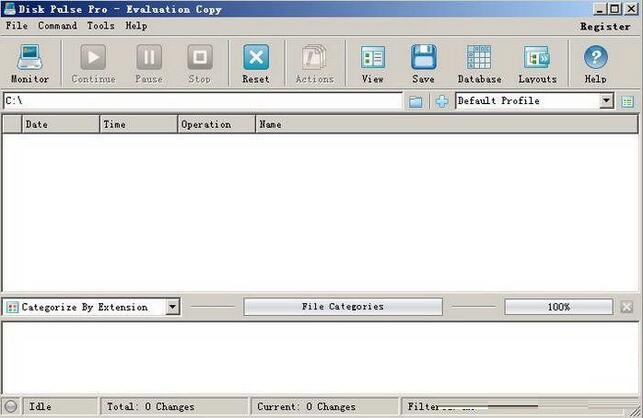Open the Help toolbar icon
The height and width of the screenshot is (418, 643).
595,63
